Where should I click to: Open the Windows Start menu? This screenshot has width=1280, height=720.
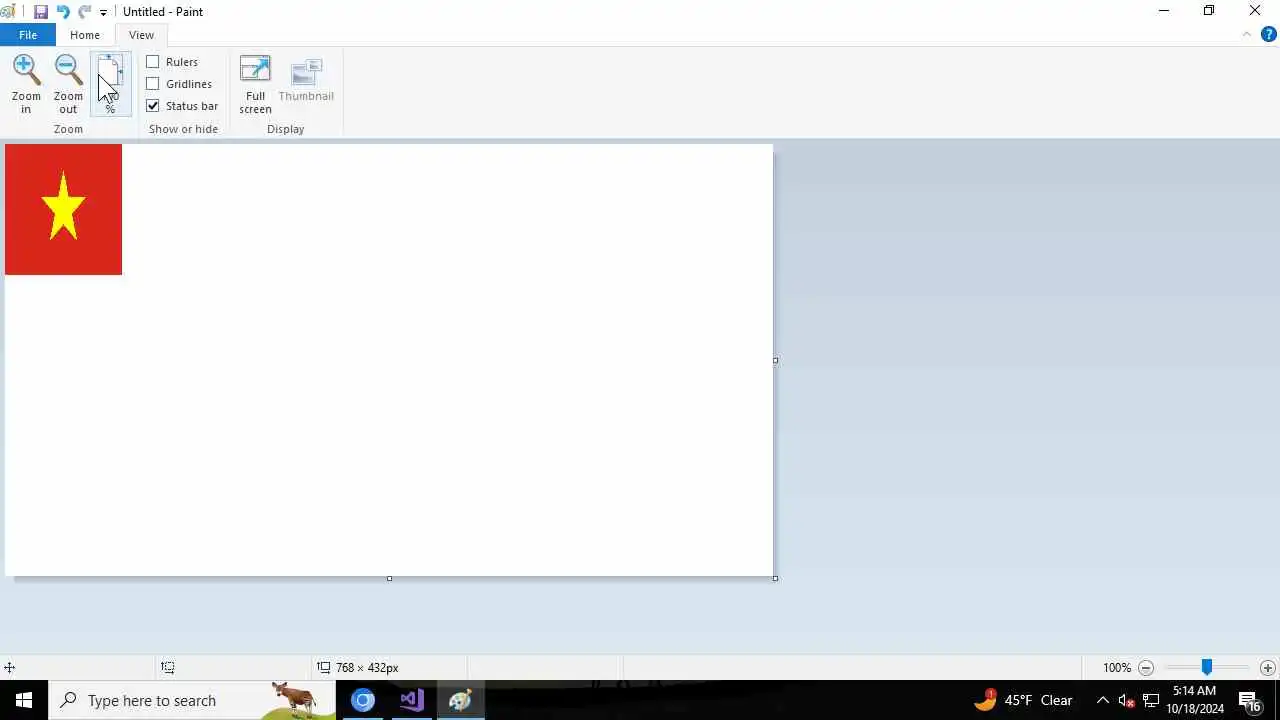point(24,700)
